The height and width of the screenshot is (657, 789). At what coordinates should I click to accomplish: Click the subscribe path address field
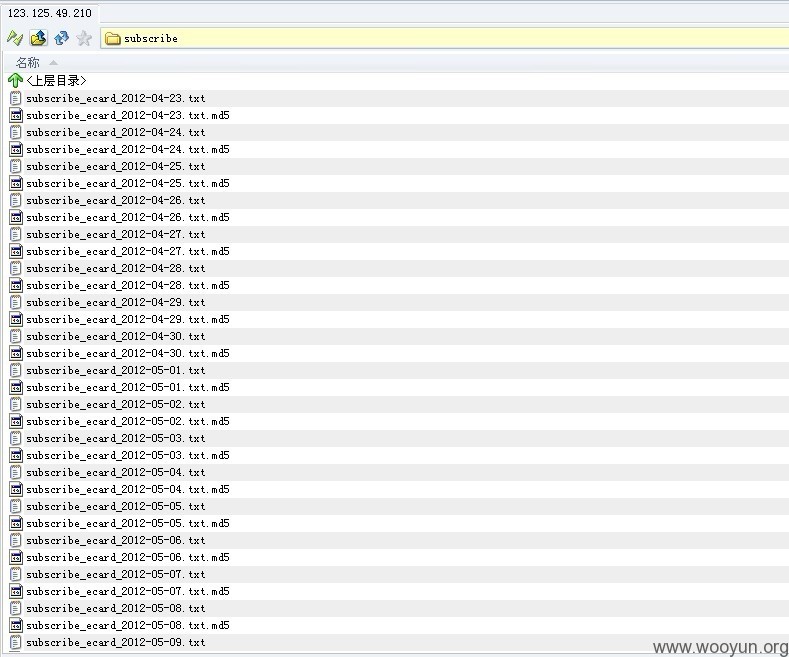click(444, 38)
